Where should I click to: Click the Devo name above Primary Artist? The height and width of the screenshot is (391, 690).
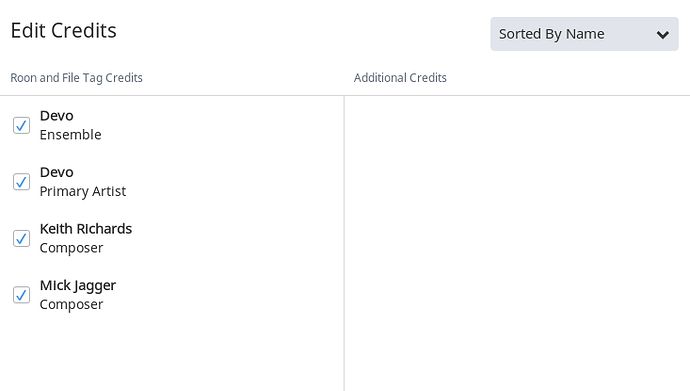point(56,172)
